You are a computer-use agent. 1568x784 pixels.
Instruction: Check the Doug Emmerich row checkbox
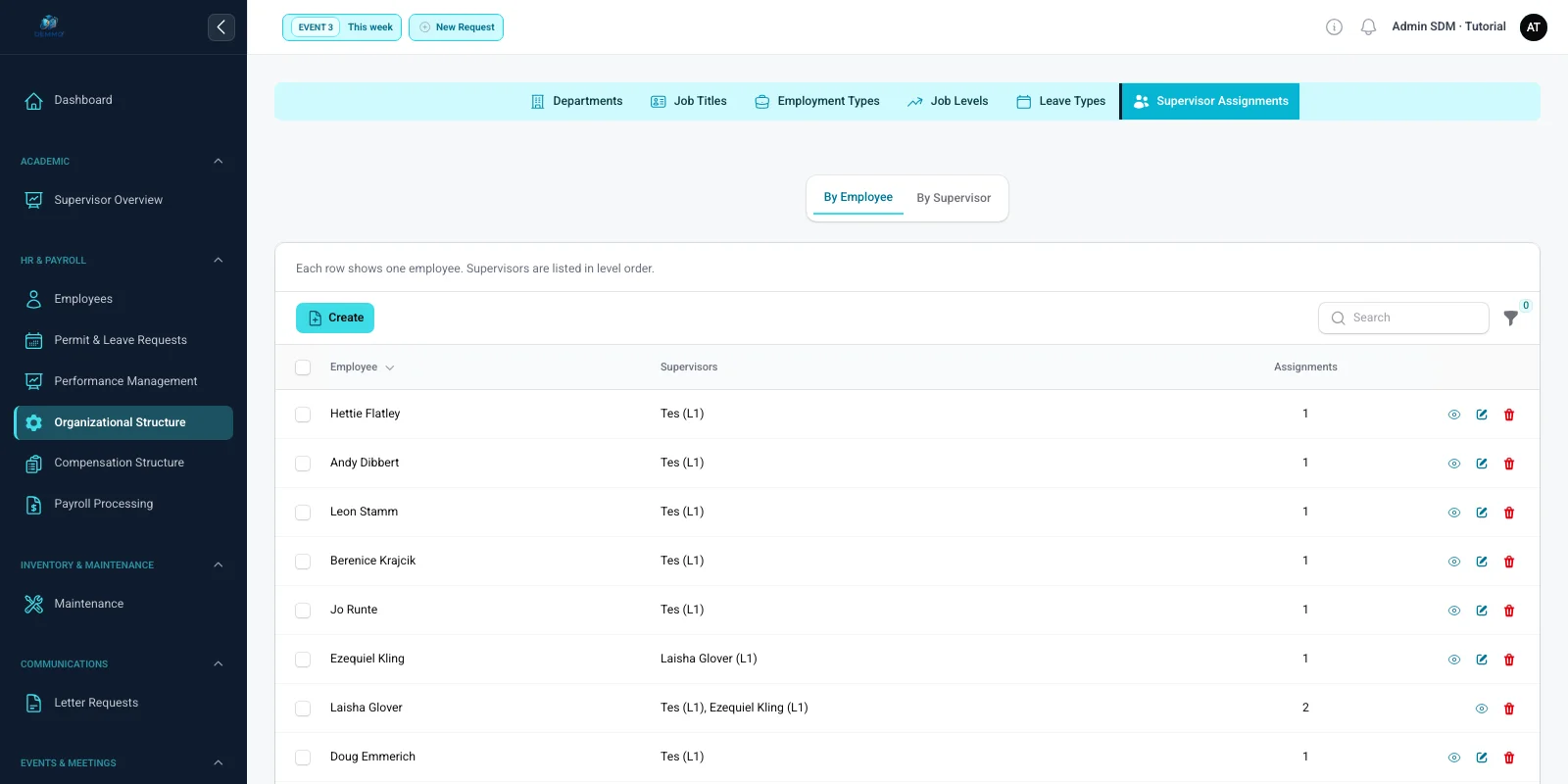(303, 758)
